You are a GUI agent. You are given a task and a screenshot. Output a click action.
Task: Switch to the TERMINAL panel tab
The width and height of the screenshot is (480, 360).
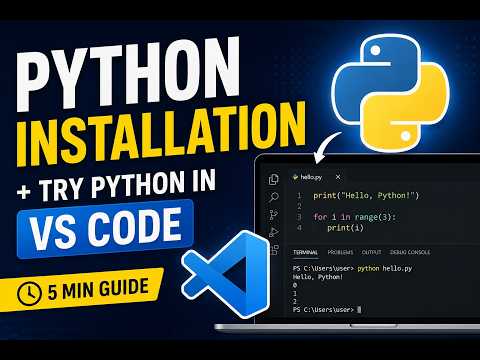pyautogui.click(x=306, y=252)
